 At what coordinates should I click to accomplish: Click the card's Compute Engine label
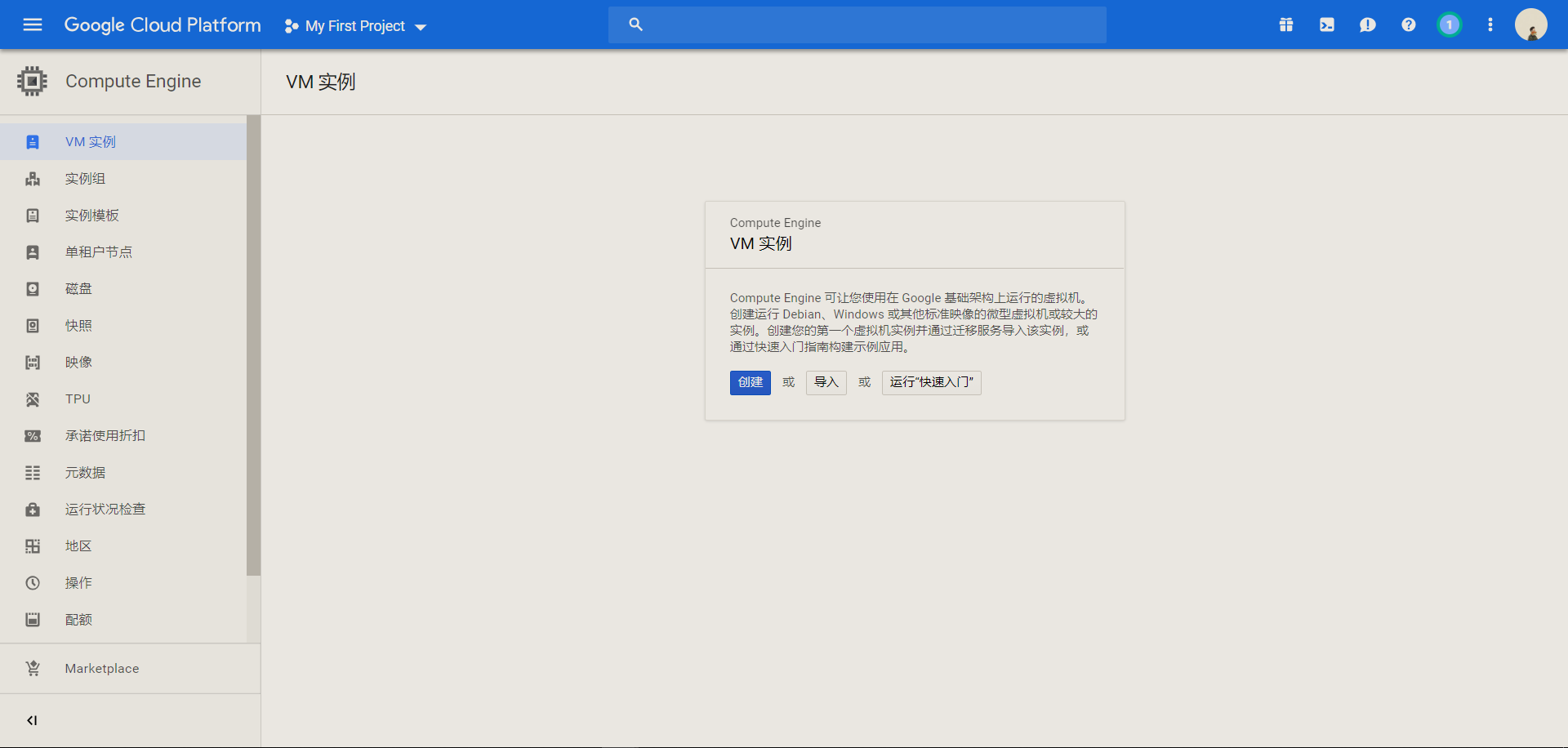tap(776, 223)
